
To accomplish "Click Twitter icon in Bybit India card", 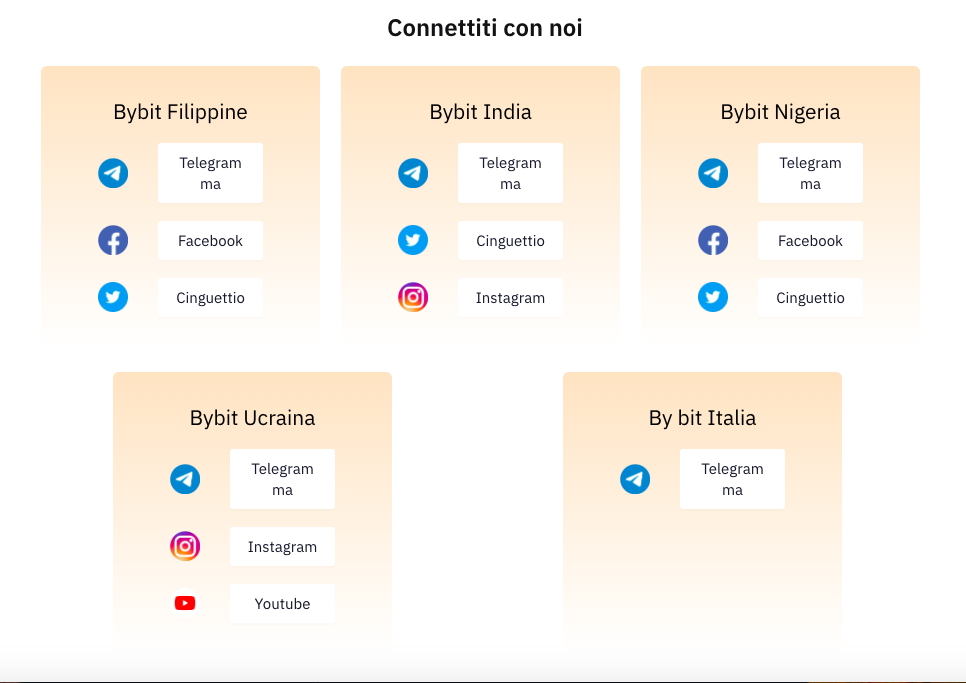I will 413,240.
